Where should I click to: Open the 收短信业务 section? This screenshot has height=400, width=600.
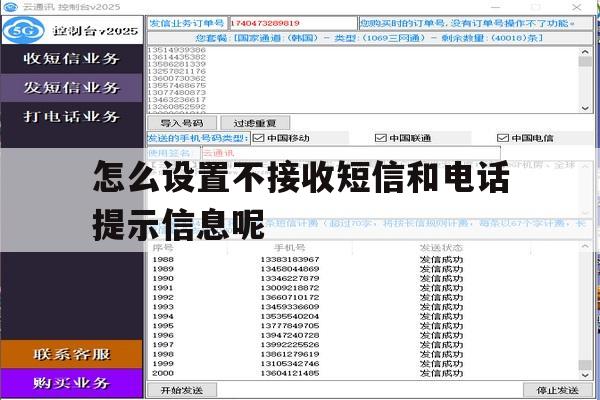click(72, 59)
